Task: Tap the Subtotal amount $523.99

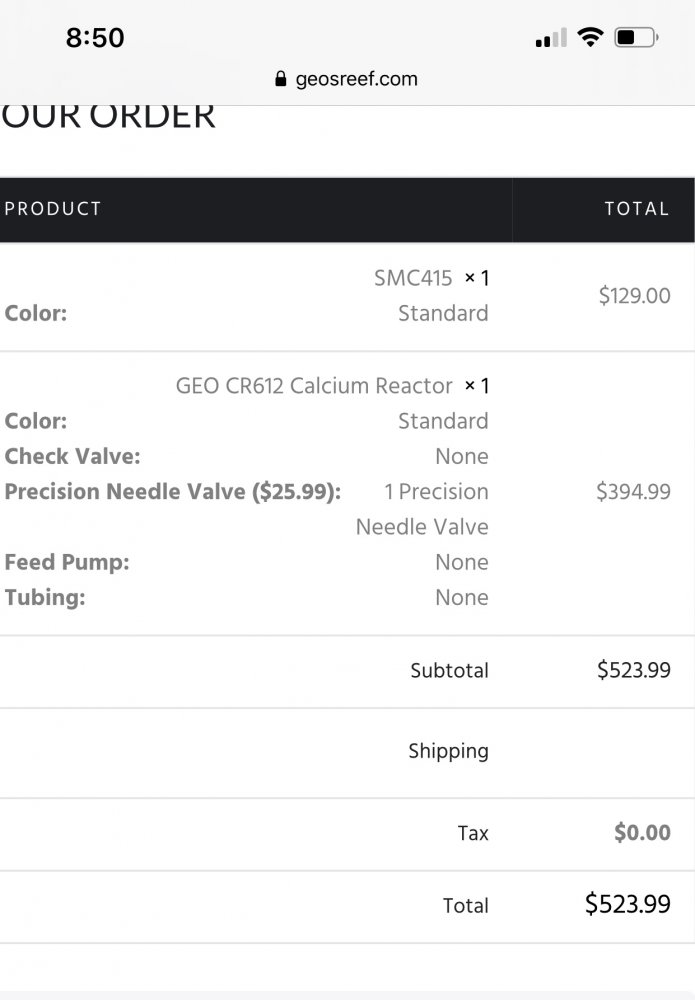Action: [633, 670]
